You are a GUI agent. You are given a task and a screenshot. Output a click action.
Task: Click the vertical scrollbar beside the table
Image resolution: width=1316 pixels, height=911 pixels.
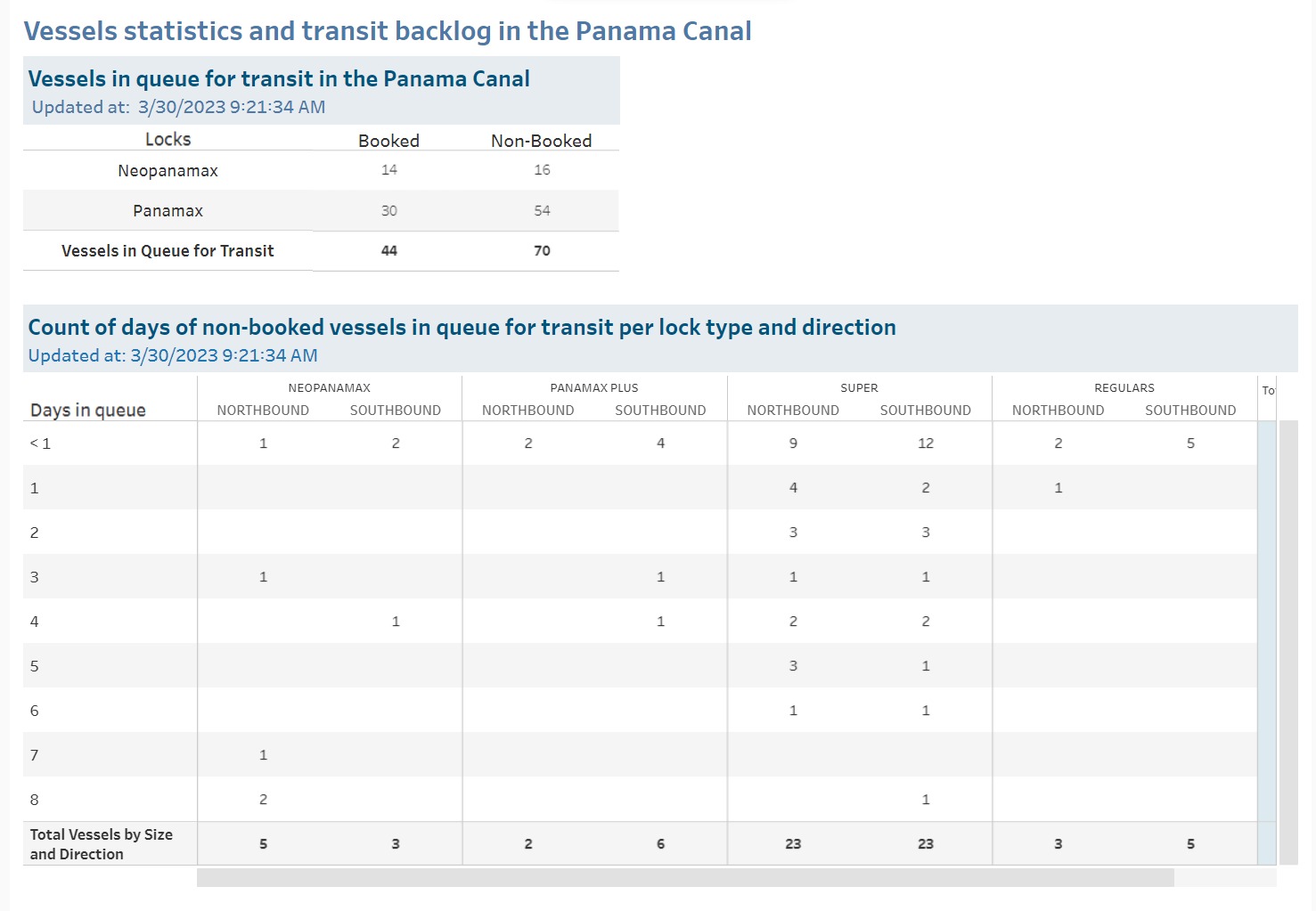1288,642
